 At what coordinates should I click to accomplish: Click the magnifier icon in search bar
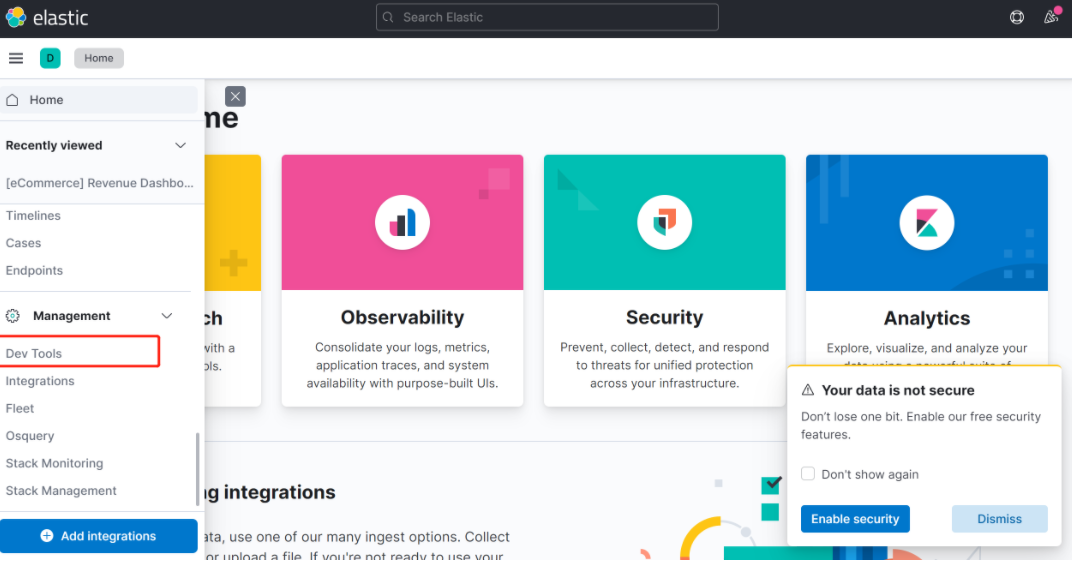point(388,17)
